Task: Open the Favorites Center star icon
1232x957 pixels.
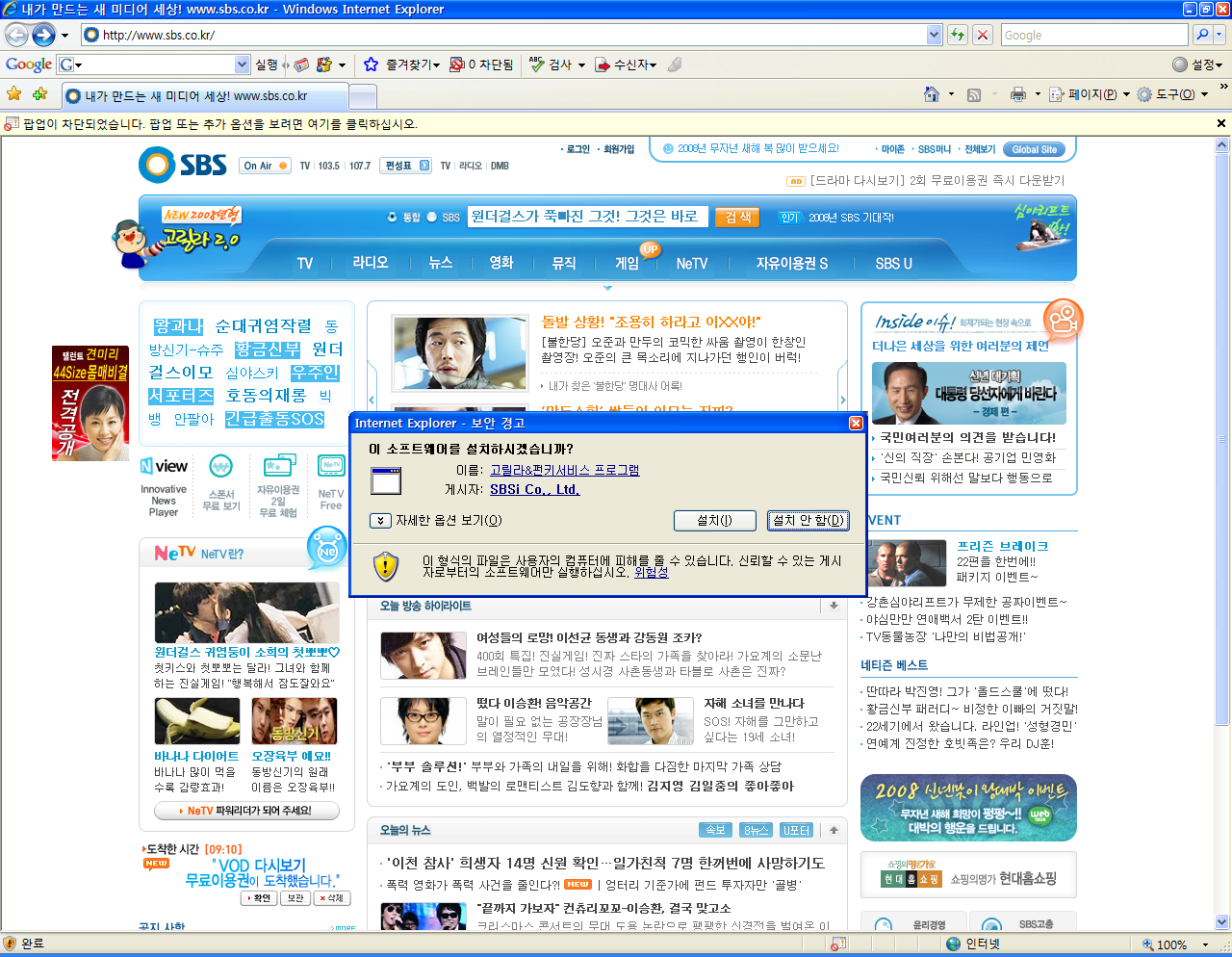Action: click(13, 94)
